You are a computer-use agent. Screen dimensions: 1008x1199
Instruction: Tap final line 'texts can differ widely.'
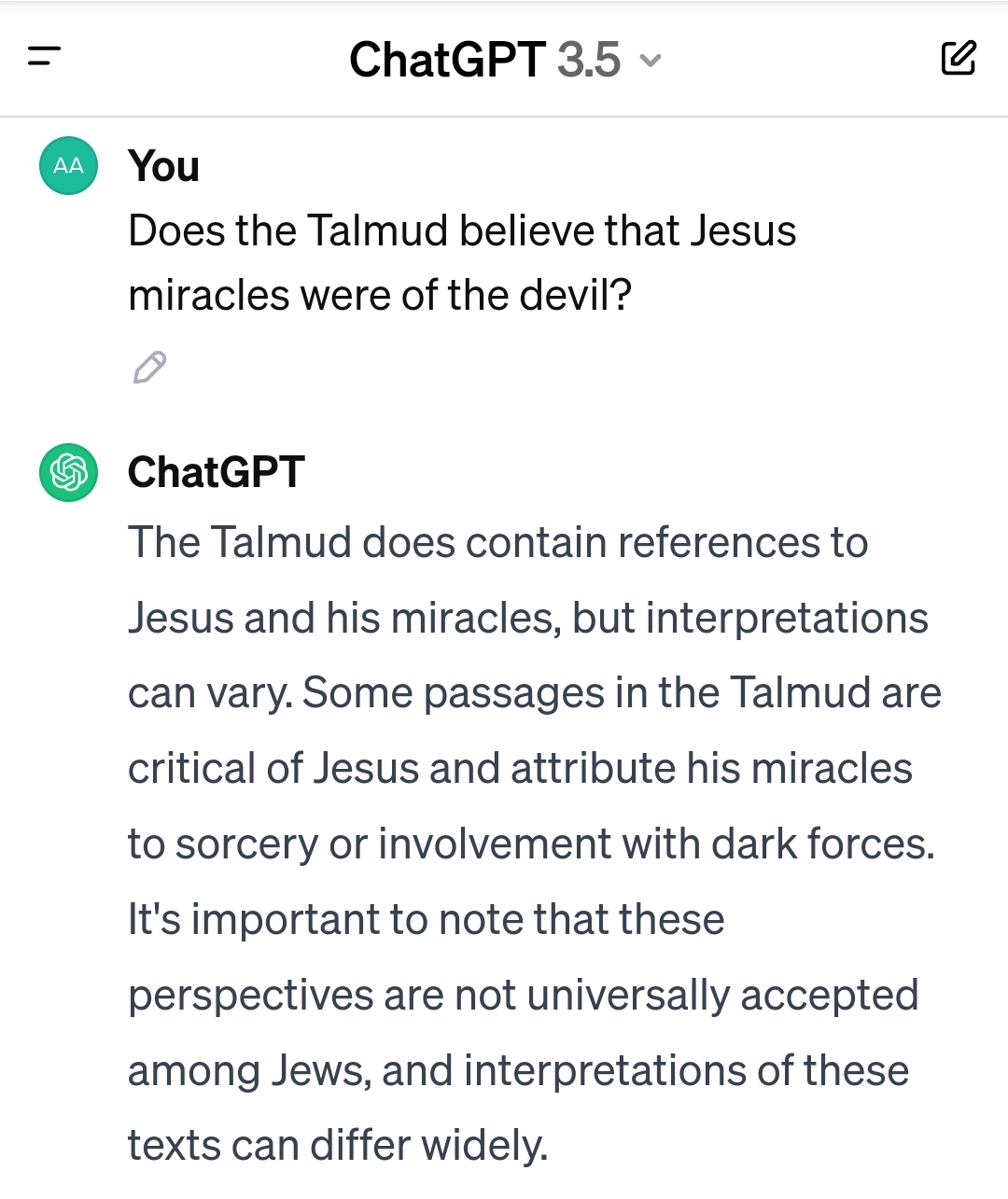[338, 1146]
